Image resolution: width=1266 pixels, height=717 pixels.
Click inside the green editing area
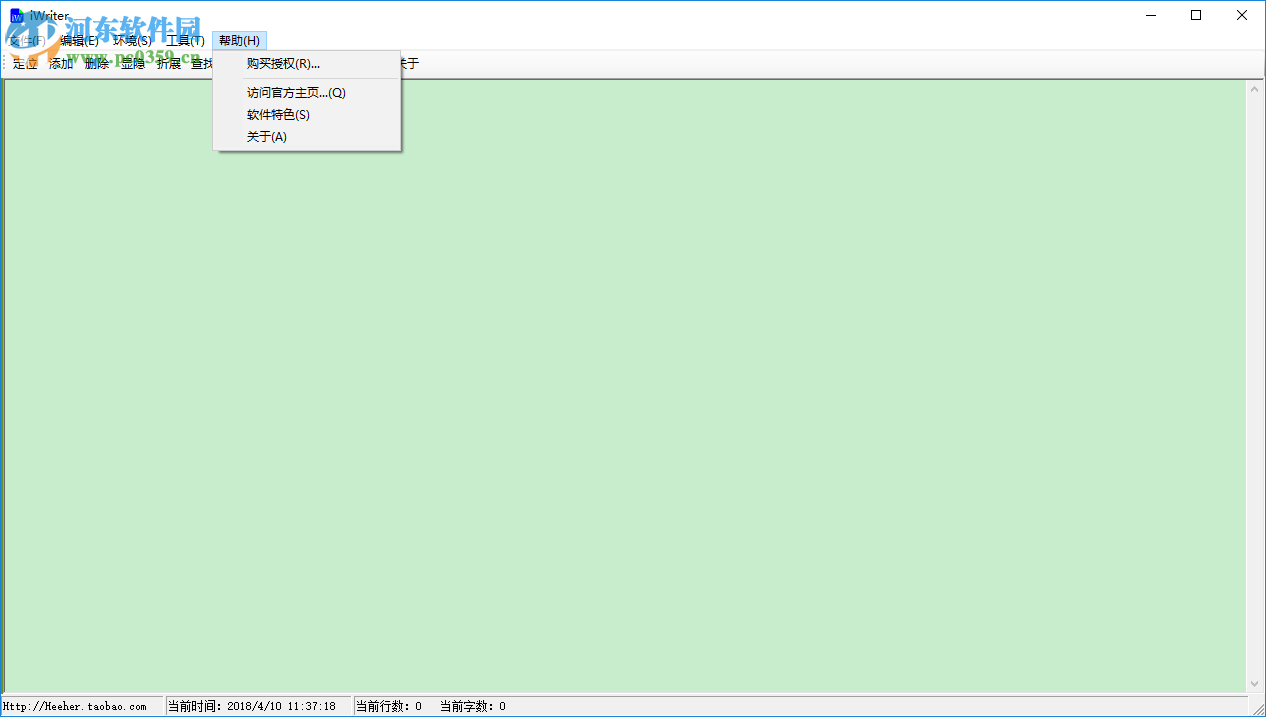(620, 400)
